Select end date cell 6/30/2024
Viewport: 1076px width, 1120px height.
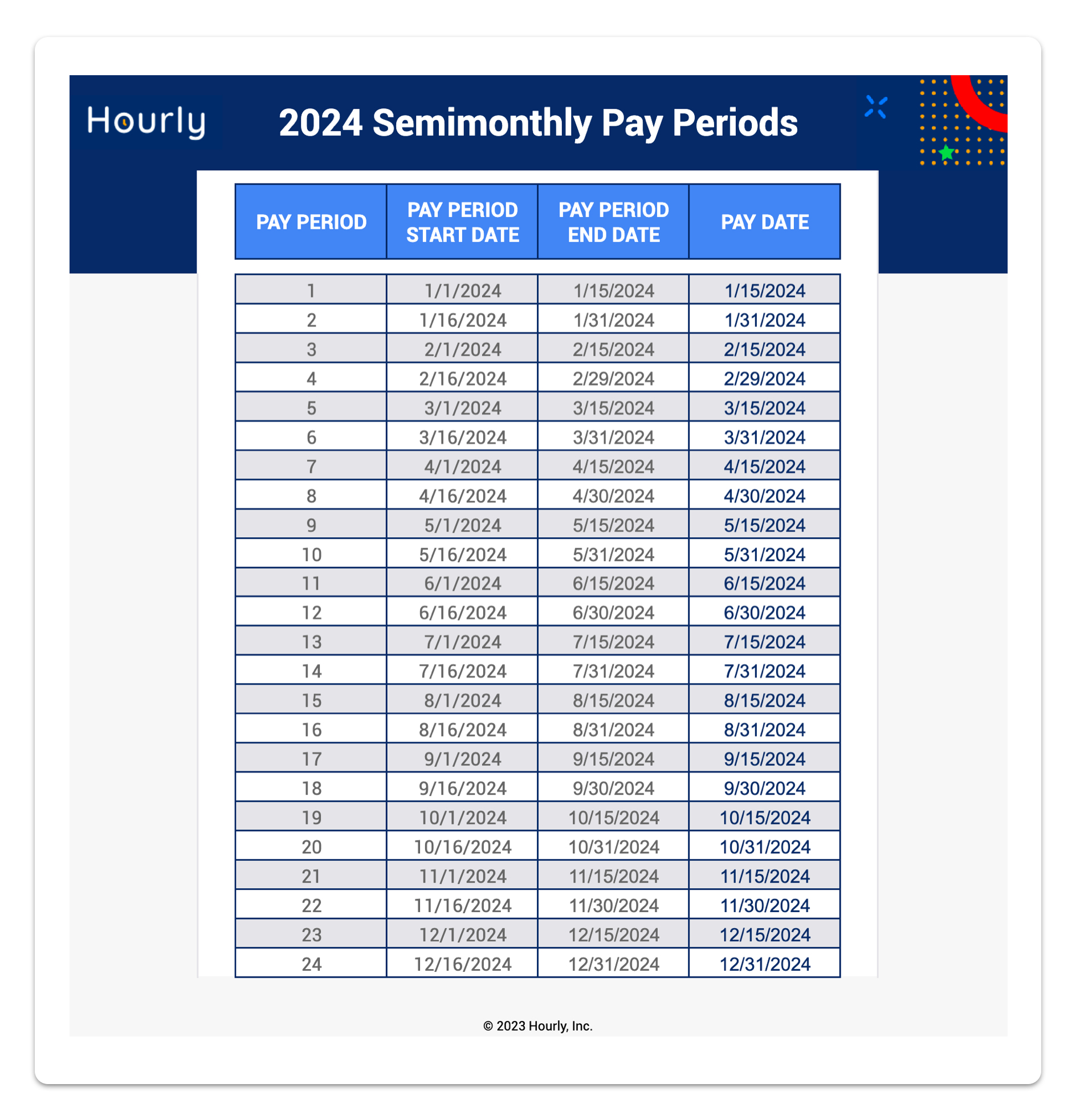(613, 612)
